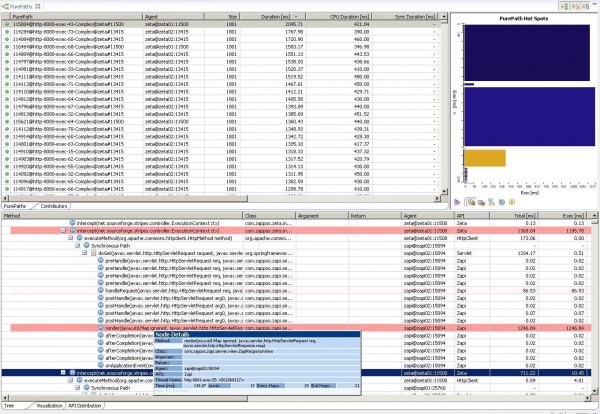
Task: Switch to the Tree tab
Action: click(x=9, y=406)
